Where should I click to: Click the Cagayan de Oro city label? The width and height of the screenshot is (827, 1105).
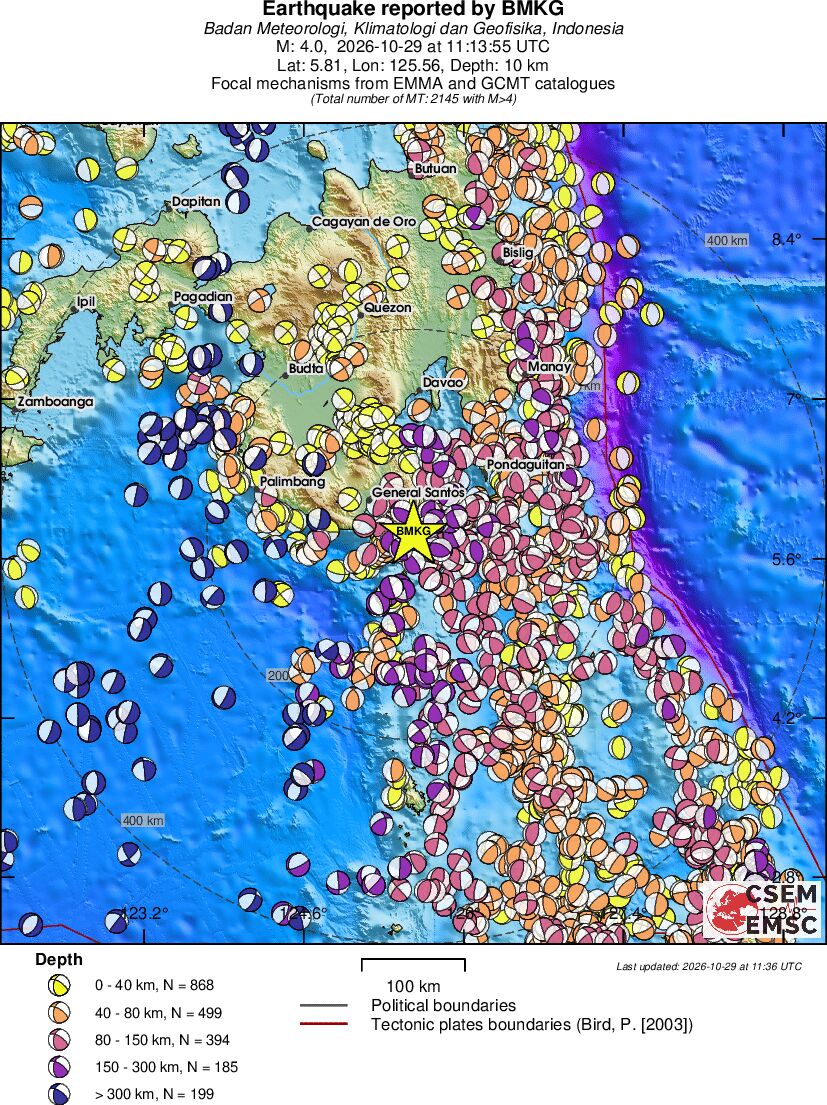363,221
